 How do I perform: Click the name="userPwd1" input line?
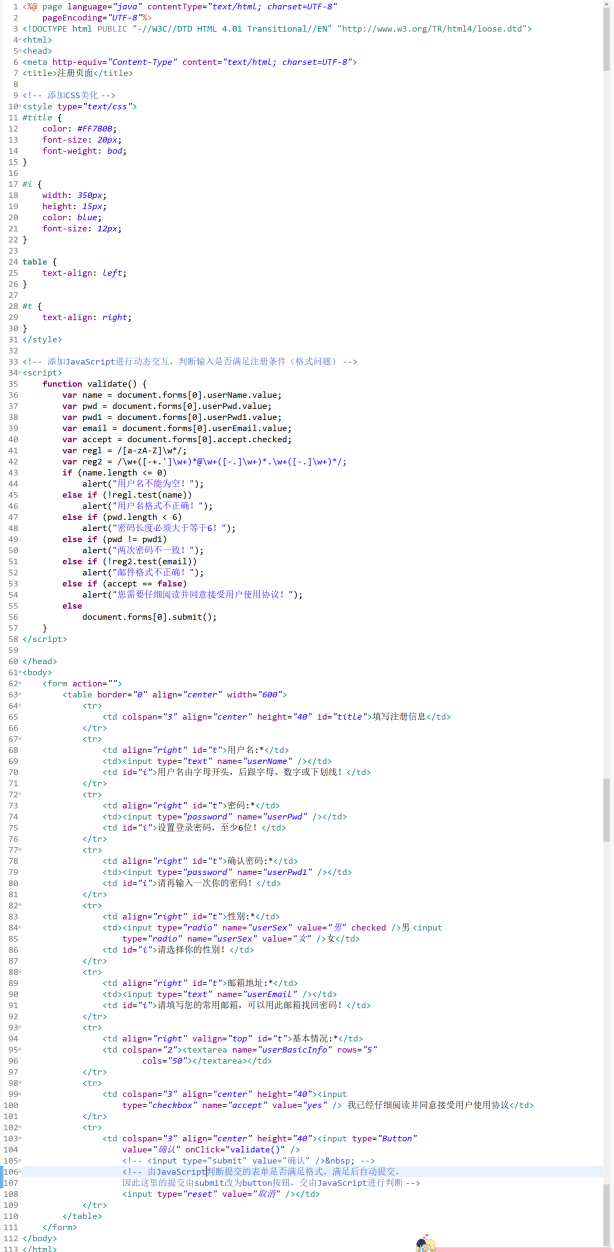227,872
